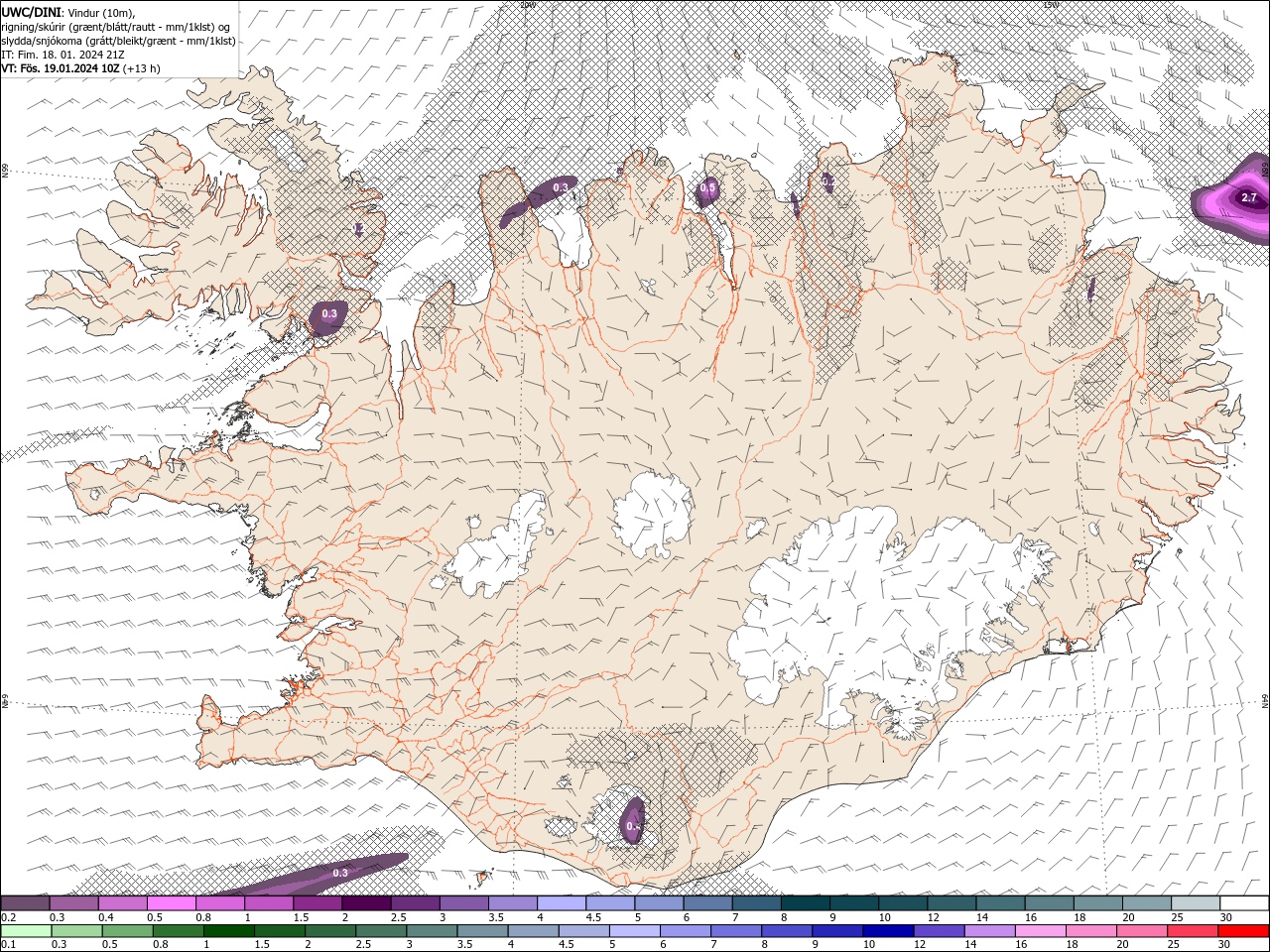Click the 15W longitude label at the top edge
The image size is (1270, 952).
[x=1050, y=5]
